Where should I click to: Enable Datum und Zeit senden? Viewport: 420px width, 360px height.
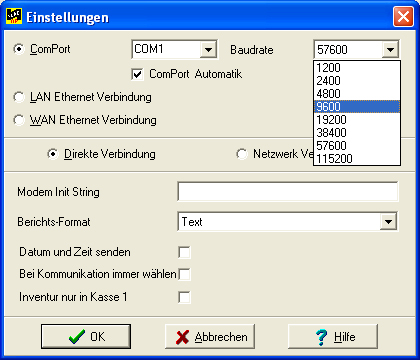coord(184,252)
